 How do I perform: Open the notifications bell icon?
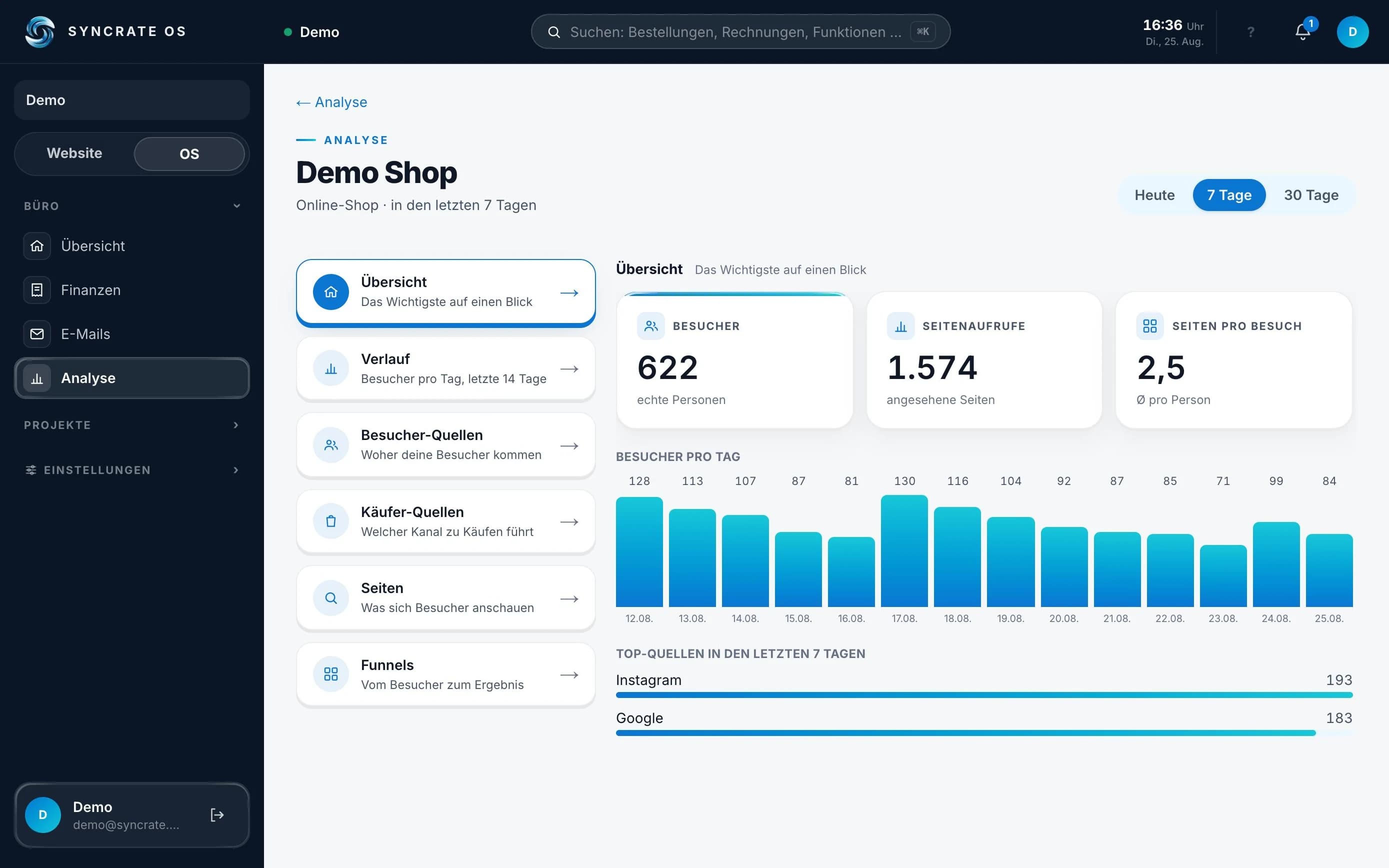click(x=1302, y=32)
